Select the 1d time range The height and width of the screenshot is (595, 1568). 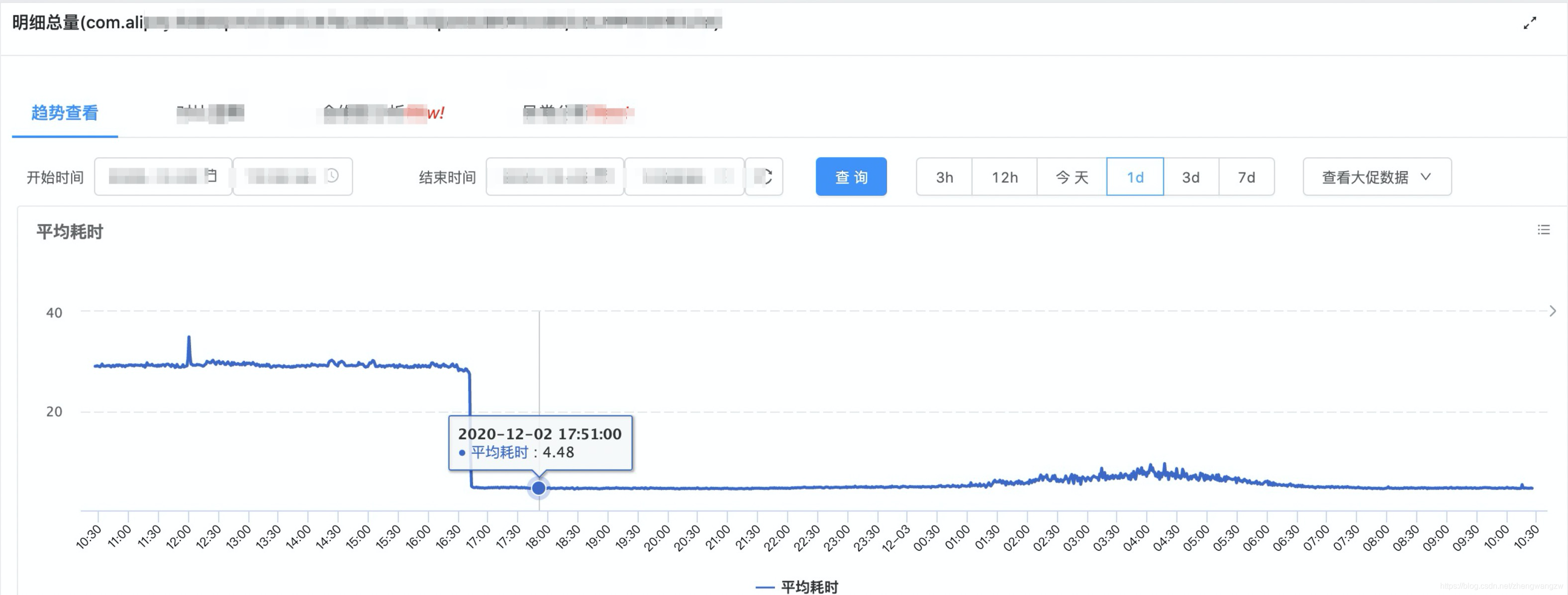point(1135,177)
